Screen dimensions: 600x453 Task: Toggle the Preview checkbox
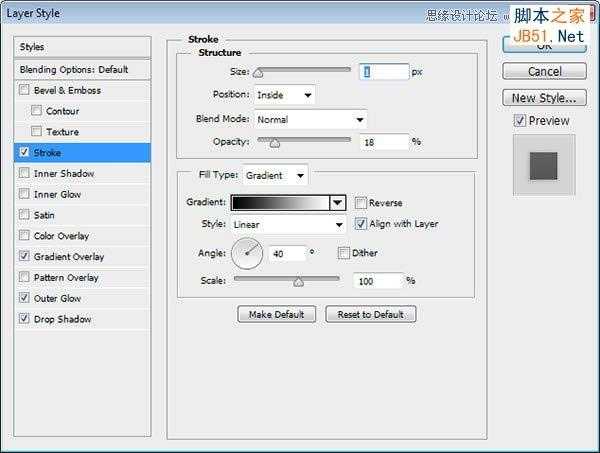519,121
